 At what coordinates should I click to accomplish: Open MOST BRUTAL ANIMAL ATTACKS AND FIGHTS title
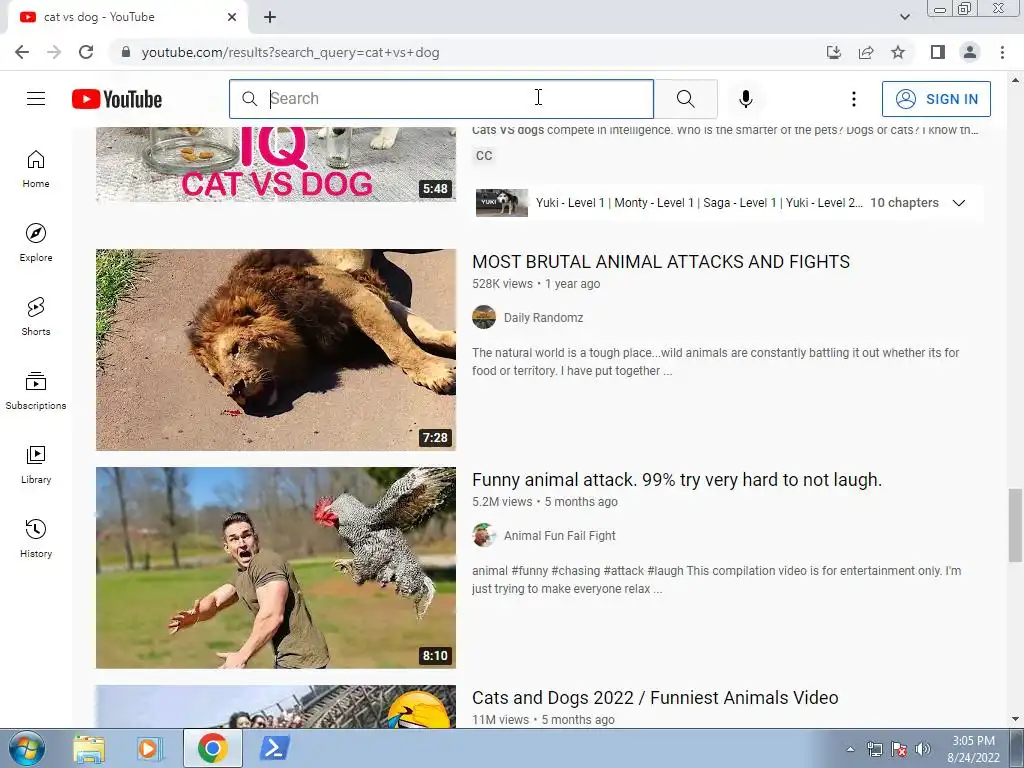click(661, 262)
